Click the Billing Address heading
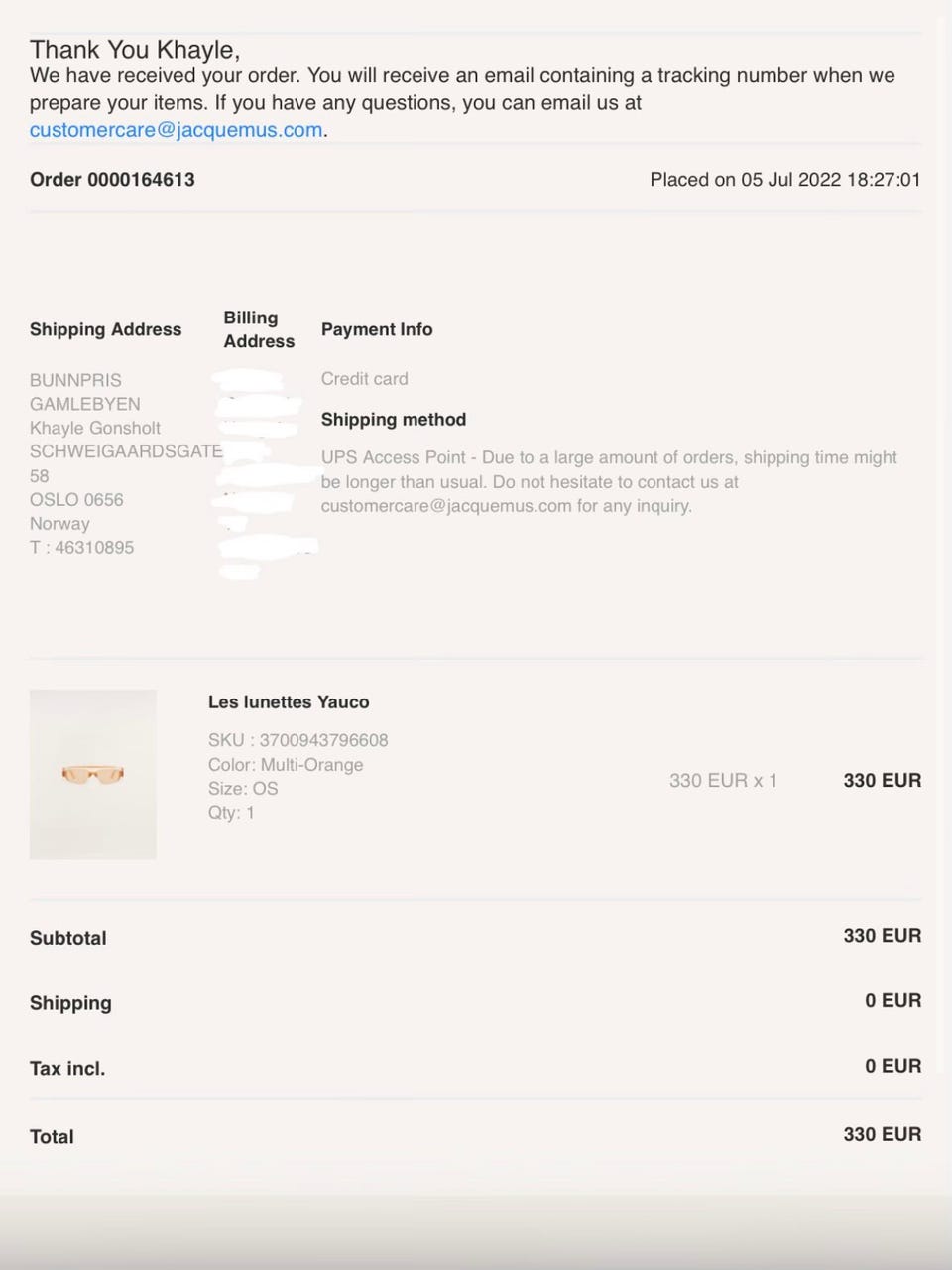The image size is (952, 1270). pyautogui.click(x=259, y=329)
